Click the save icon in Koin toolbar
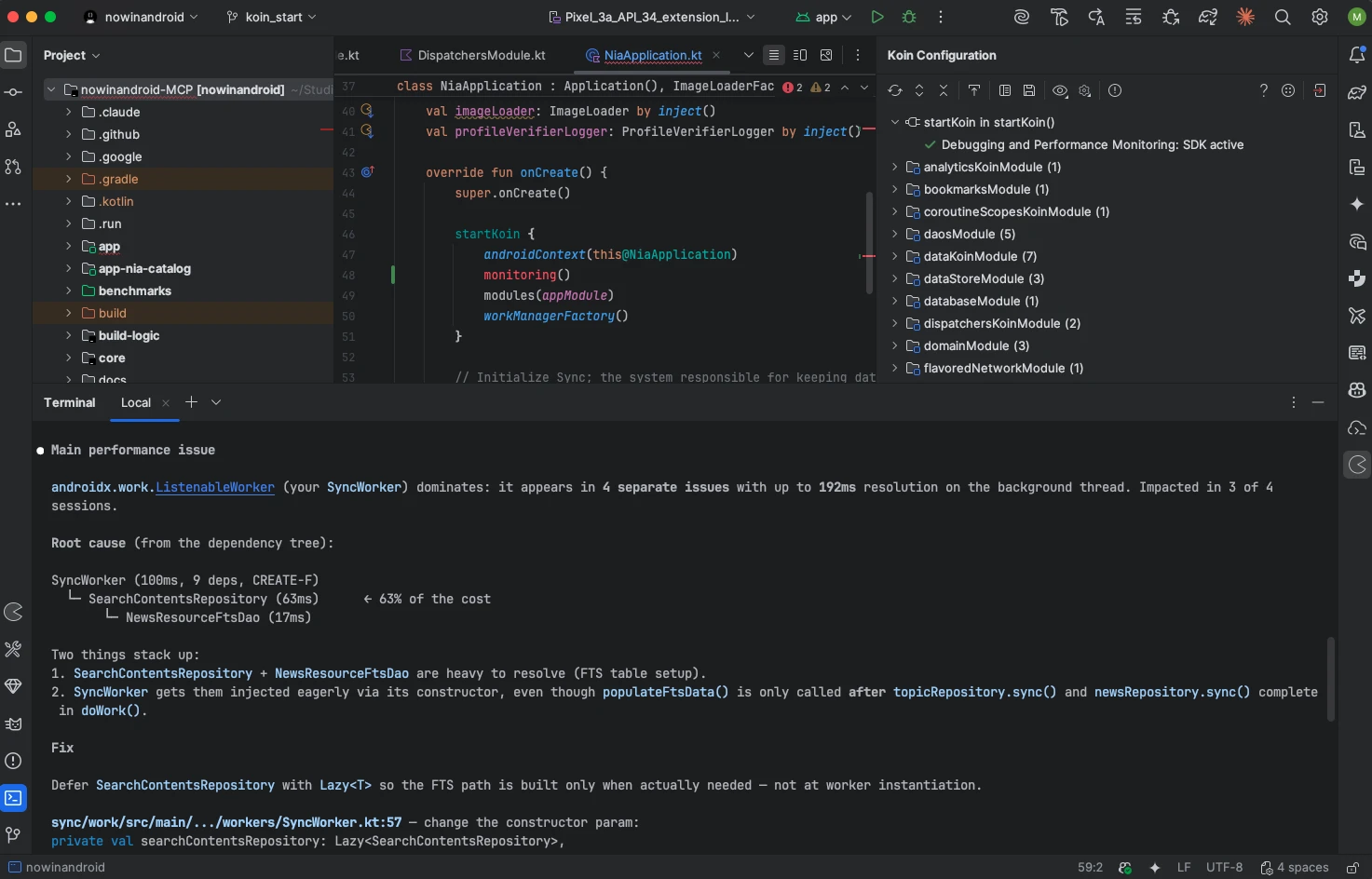The height and width of the screenshot is (879, 1372). pos(1029,90)
